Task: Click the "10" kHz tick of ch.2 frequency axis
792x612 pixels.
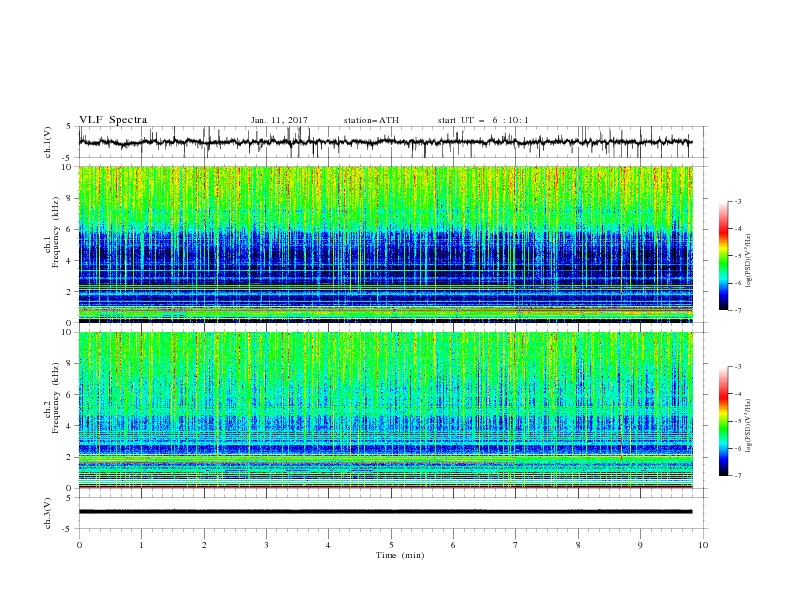Action: click(x=67, y=332)
